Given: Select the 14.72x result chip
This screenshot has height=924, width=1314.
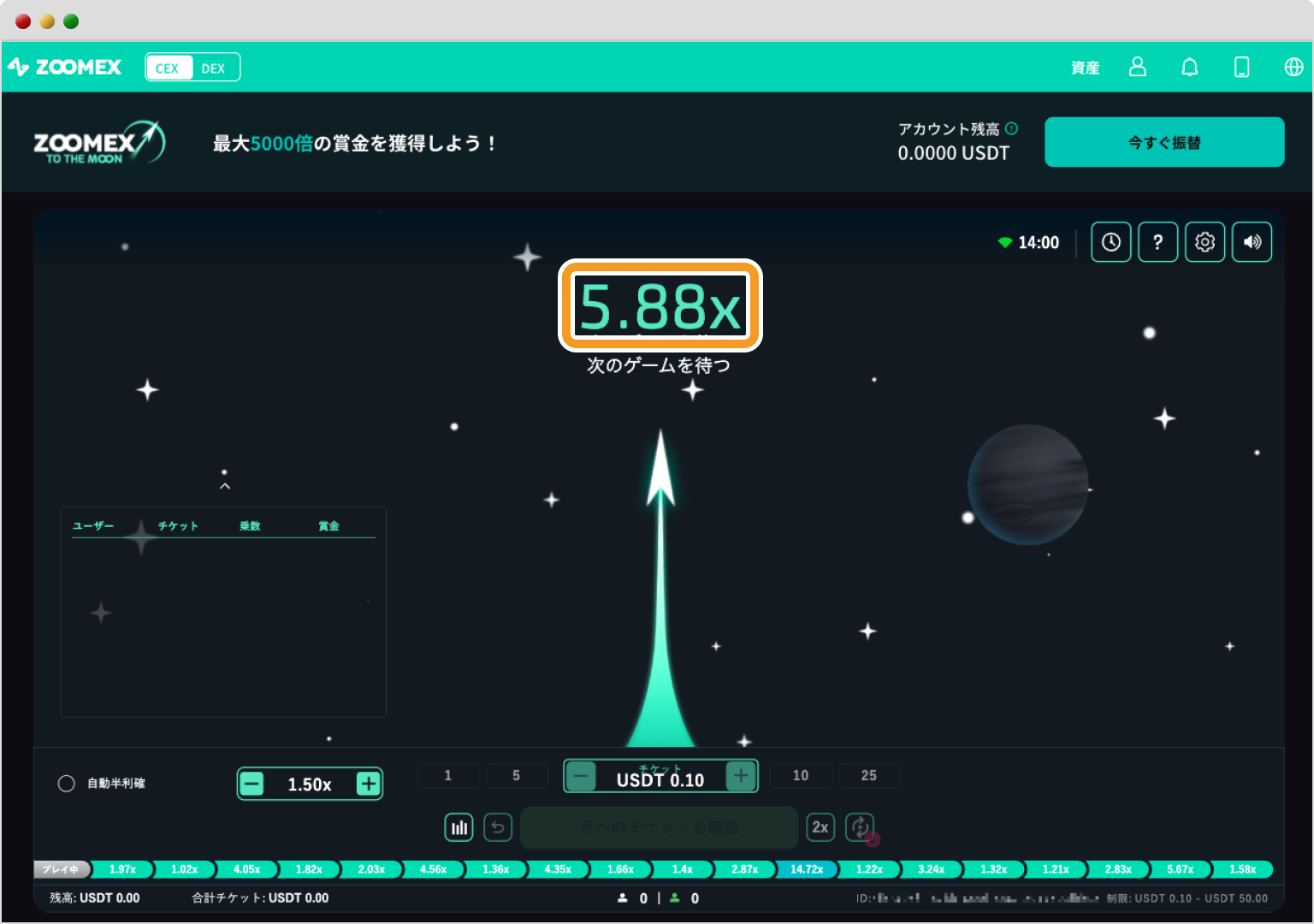Looking at the screenshot, I should click(x=805, y=869).
